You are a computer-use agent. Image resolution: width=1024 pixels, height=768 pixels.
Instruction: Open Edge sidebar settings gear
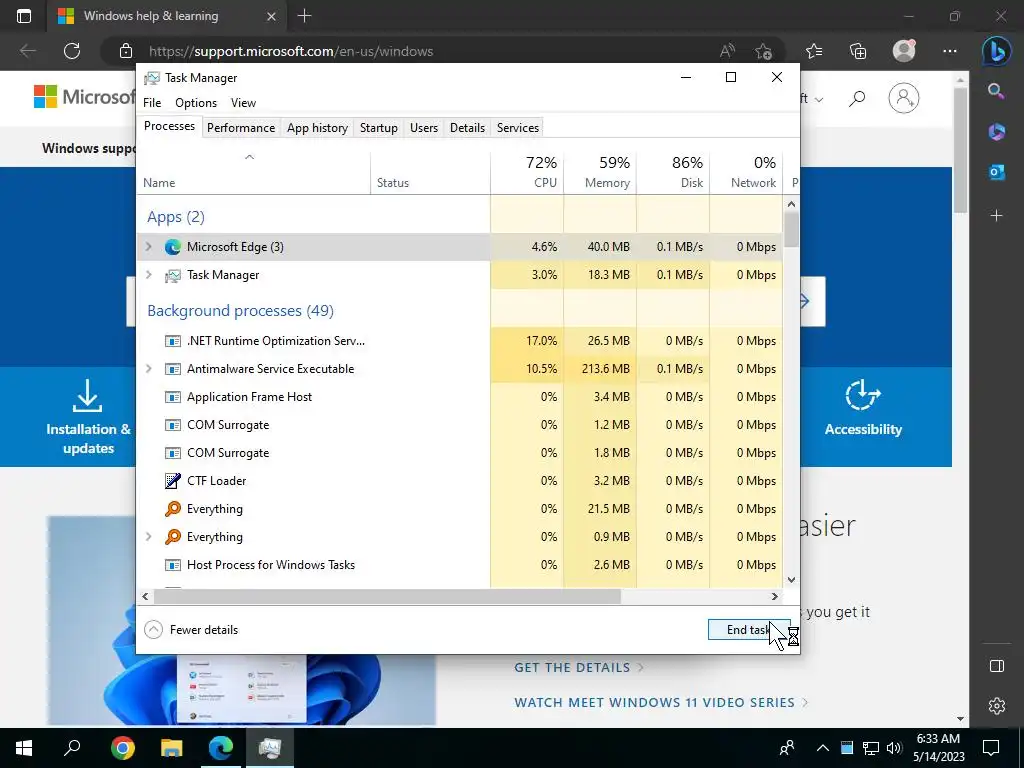(997, 706)
